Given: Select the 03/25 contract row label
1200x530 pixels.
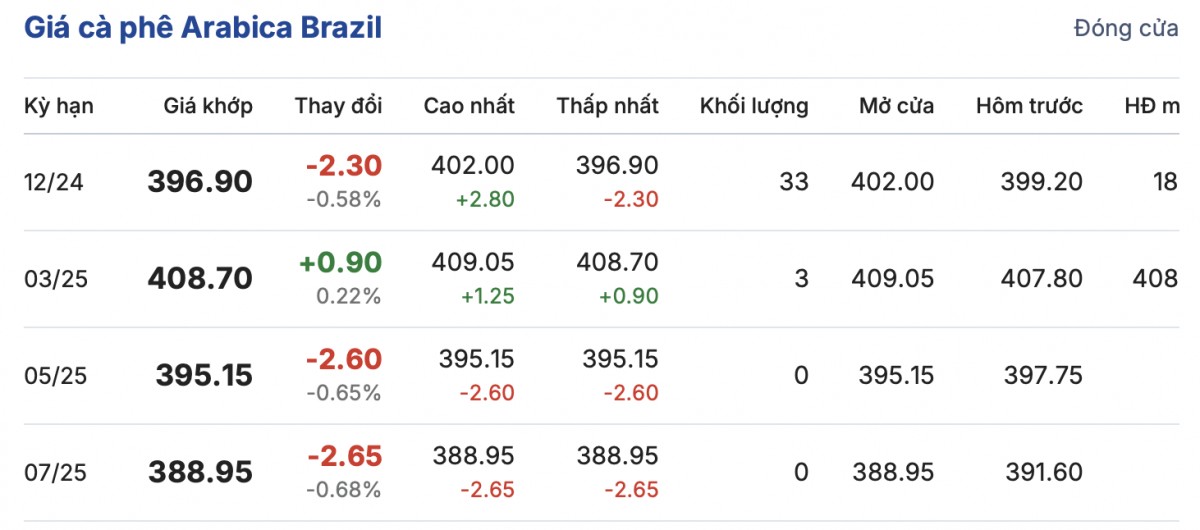Looking at the screenshot, I should (x=55, y=279).
